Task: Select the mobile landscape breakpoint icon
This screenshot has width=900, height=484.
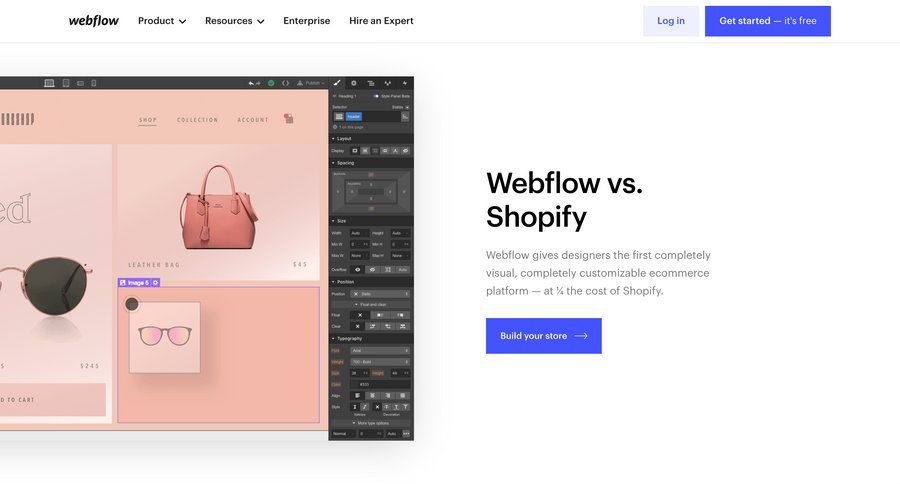Action: point(80,83)
